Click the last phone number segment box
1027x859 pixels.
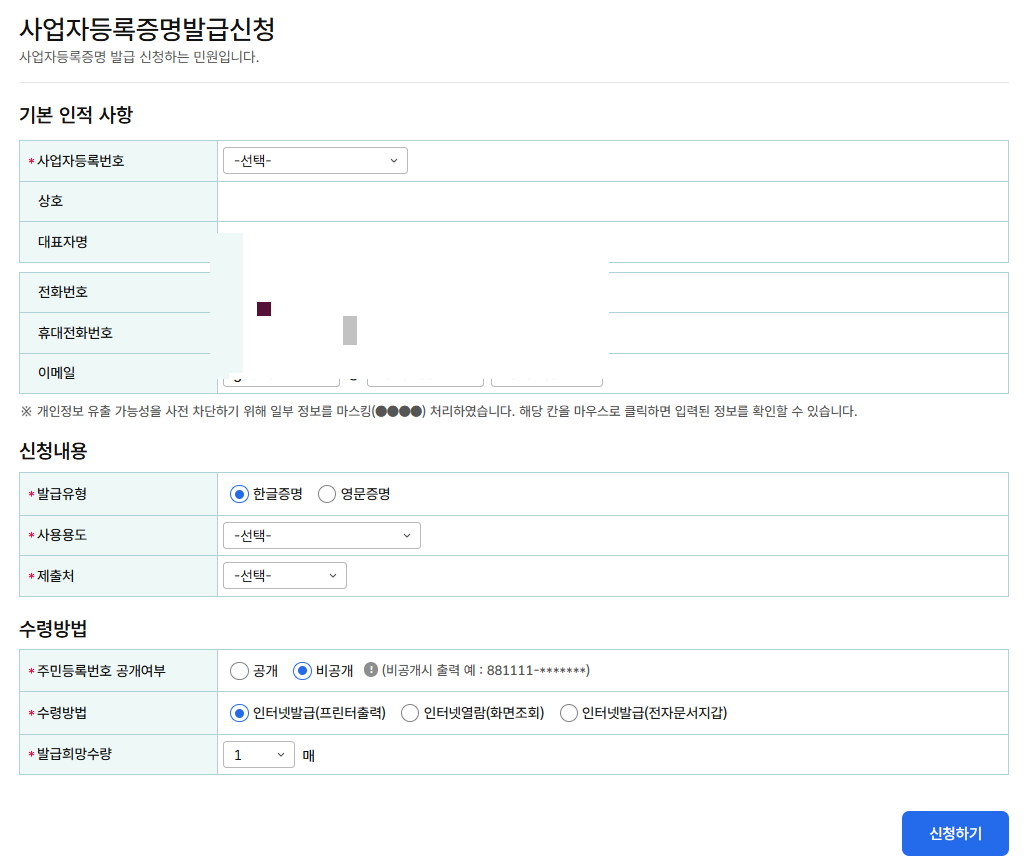click(x=547, y=374)
